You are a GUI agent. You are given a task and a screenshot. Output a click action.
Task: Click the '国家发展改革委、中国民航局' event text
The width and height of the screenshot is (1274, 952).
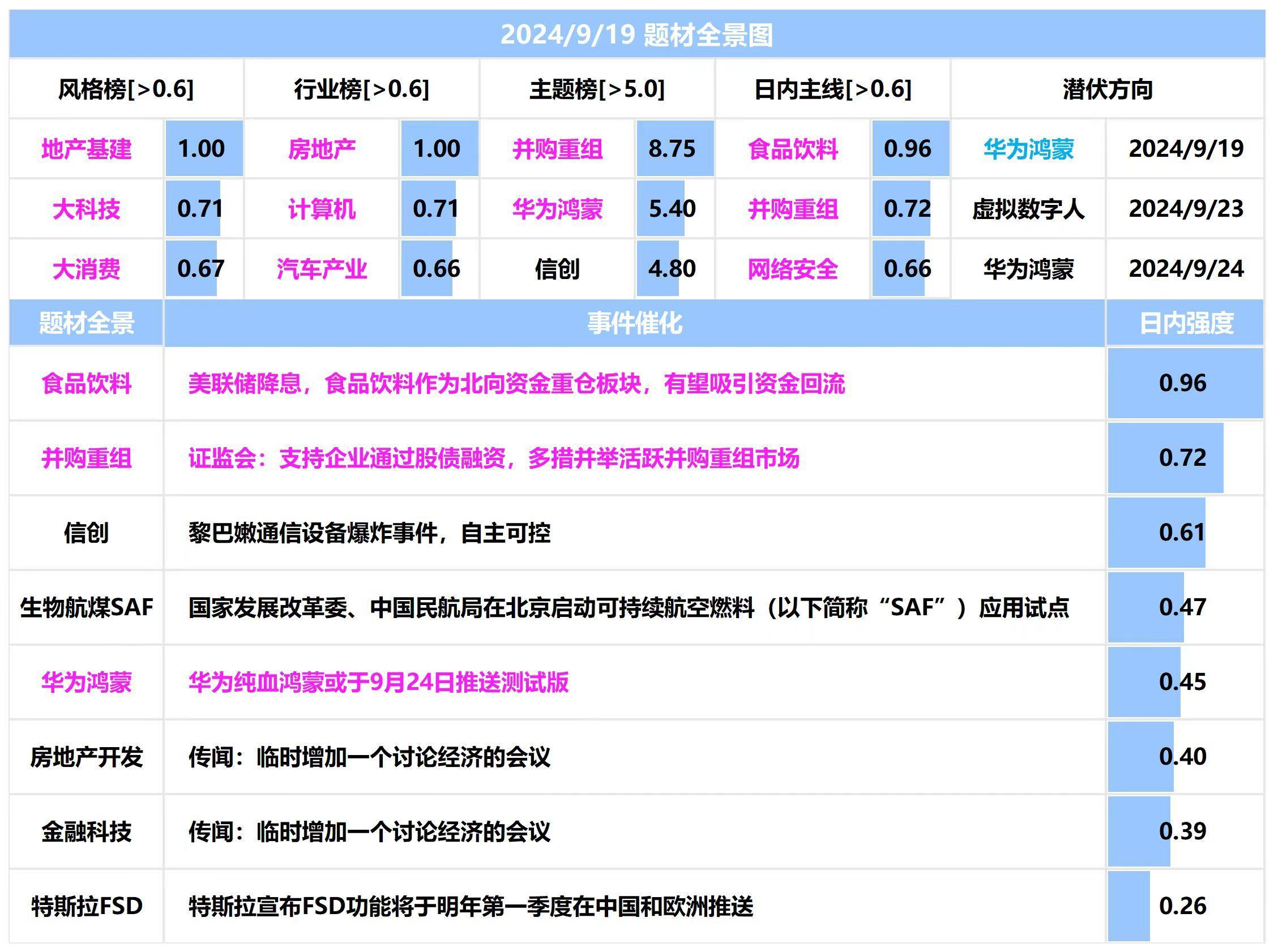(629, 607)
